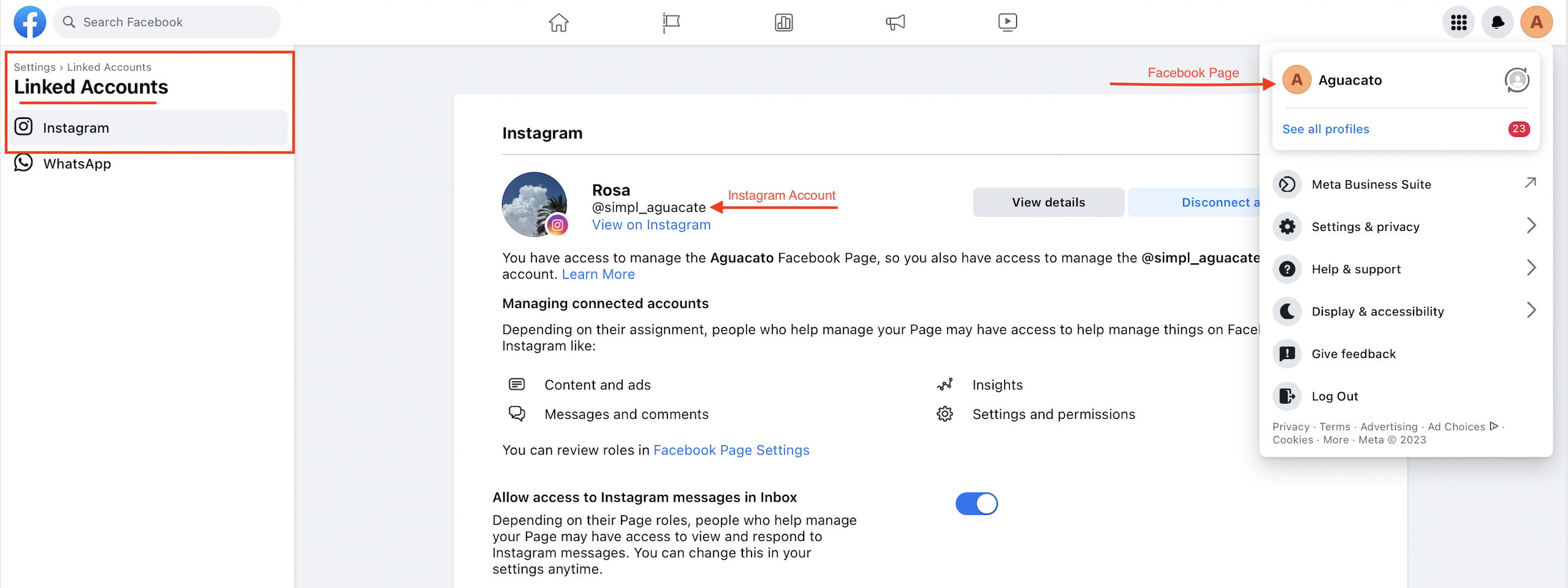
Task: Open Meta Business Suite menu entry
Action: point(1406,184)
